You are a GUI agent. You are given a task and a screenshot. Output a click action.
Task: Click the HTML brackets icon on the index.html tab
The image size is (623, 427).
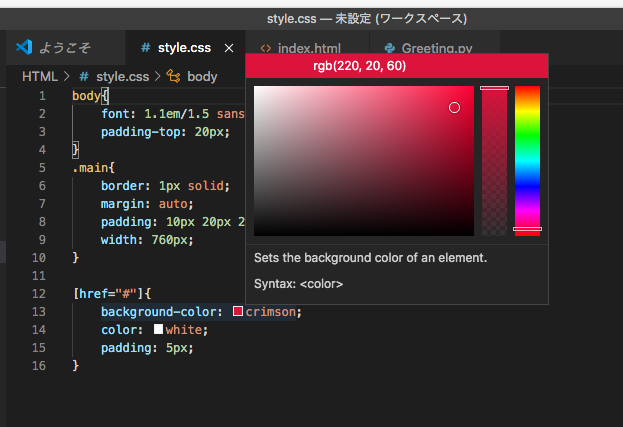[266, 48]
